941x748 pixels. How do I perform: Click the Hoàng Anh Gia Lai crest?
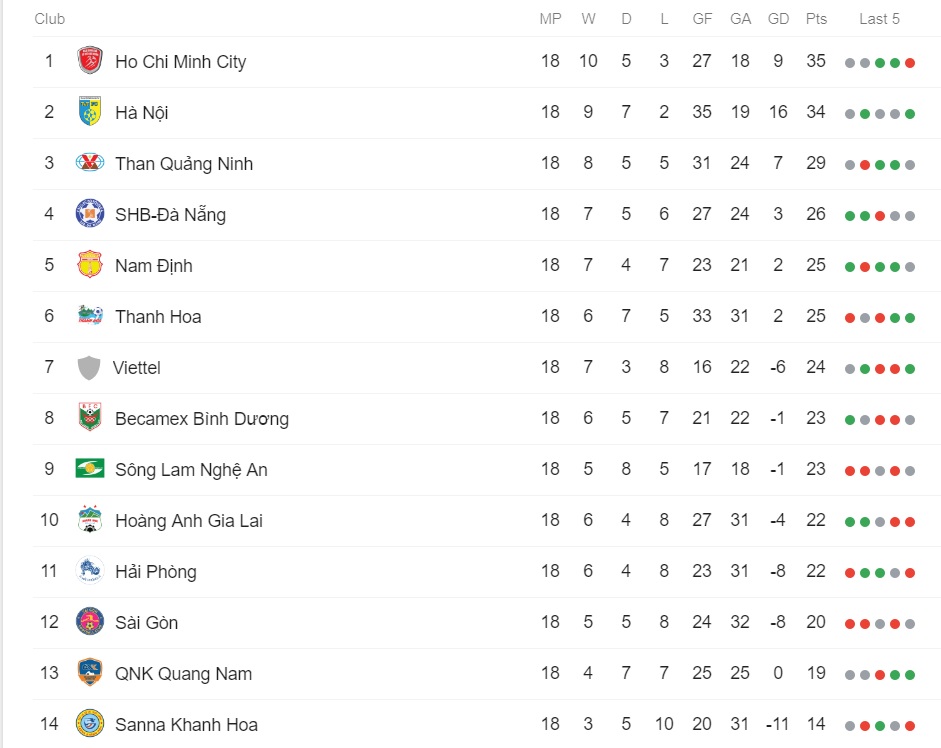89,520
